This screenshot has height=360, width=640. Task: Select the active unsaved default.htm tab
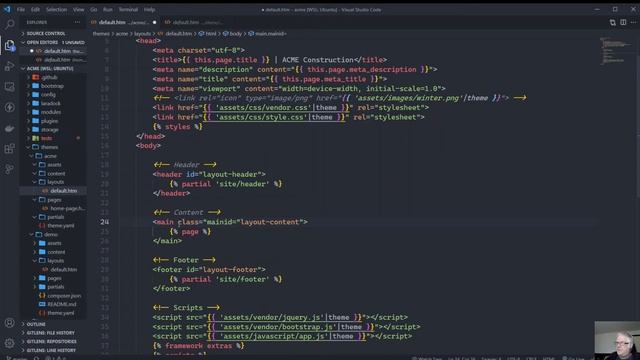pyautogui.click(x=124, y=22)
